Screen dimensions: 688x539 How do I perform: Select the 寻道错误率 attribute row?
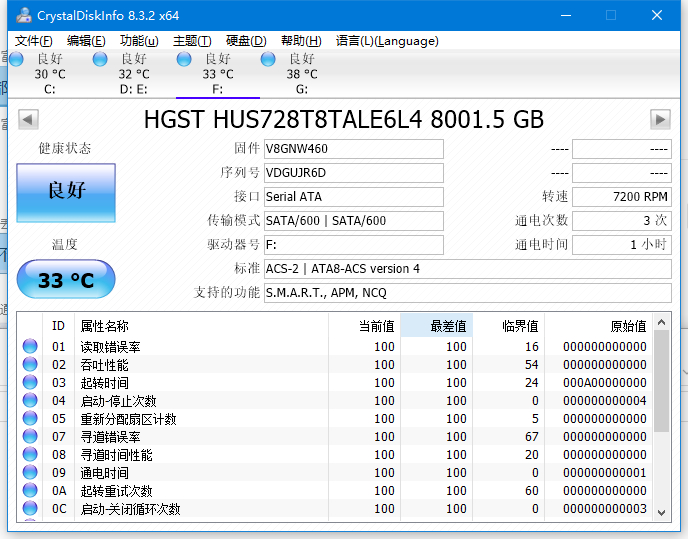(x=335, y=436)
